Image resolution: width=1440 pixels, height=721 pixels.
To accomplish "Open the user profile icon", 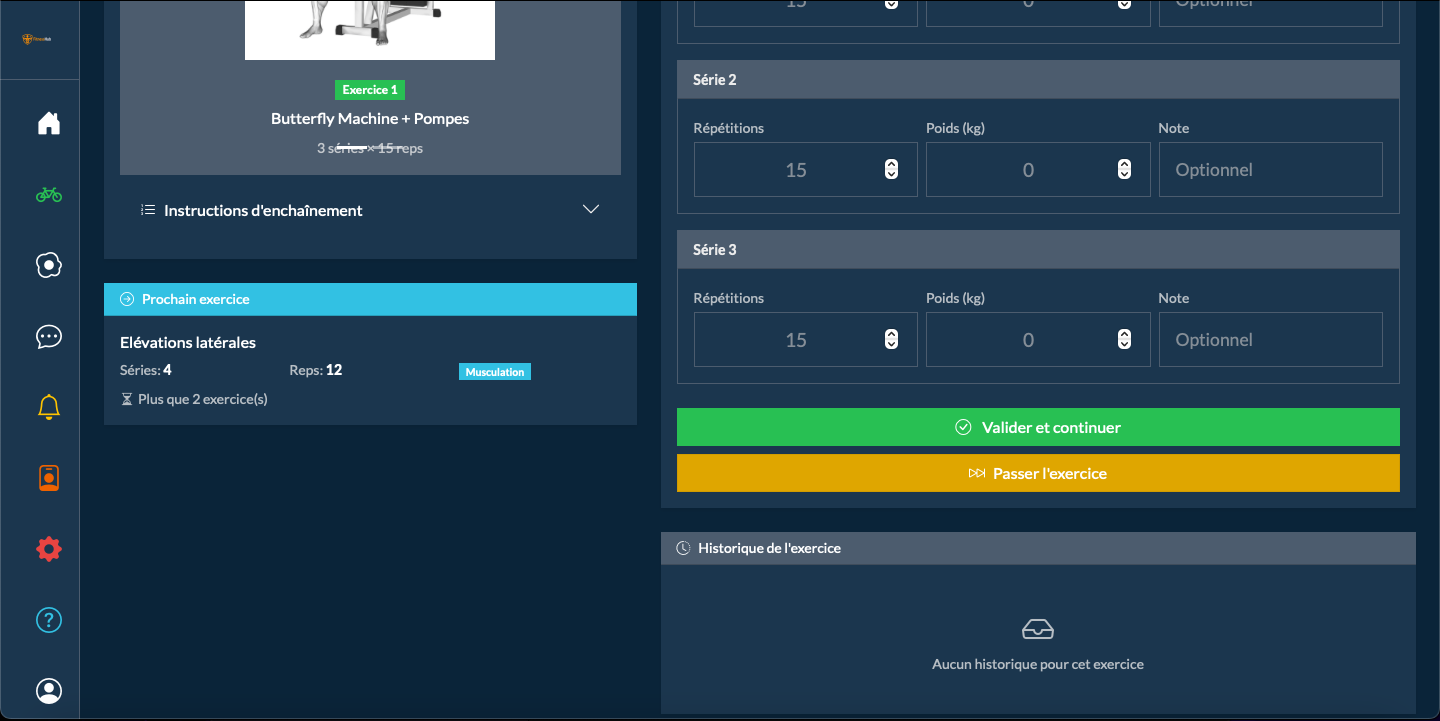I will click(x=48, y=691).
